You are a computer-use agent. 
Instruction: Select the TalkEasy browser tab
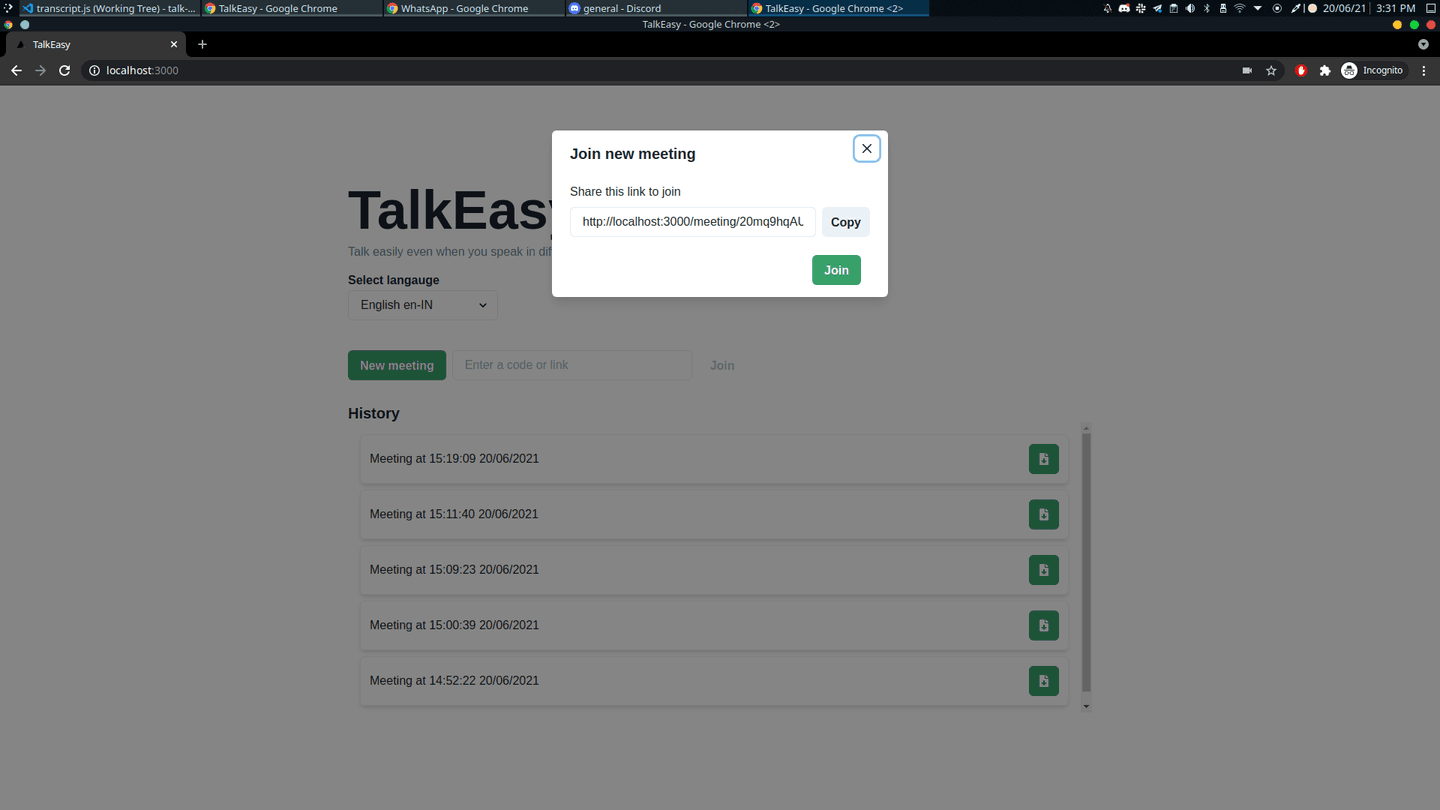pos(97,44)
